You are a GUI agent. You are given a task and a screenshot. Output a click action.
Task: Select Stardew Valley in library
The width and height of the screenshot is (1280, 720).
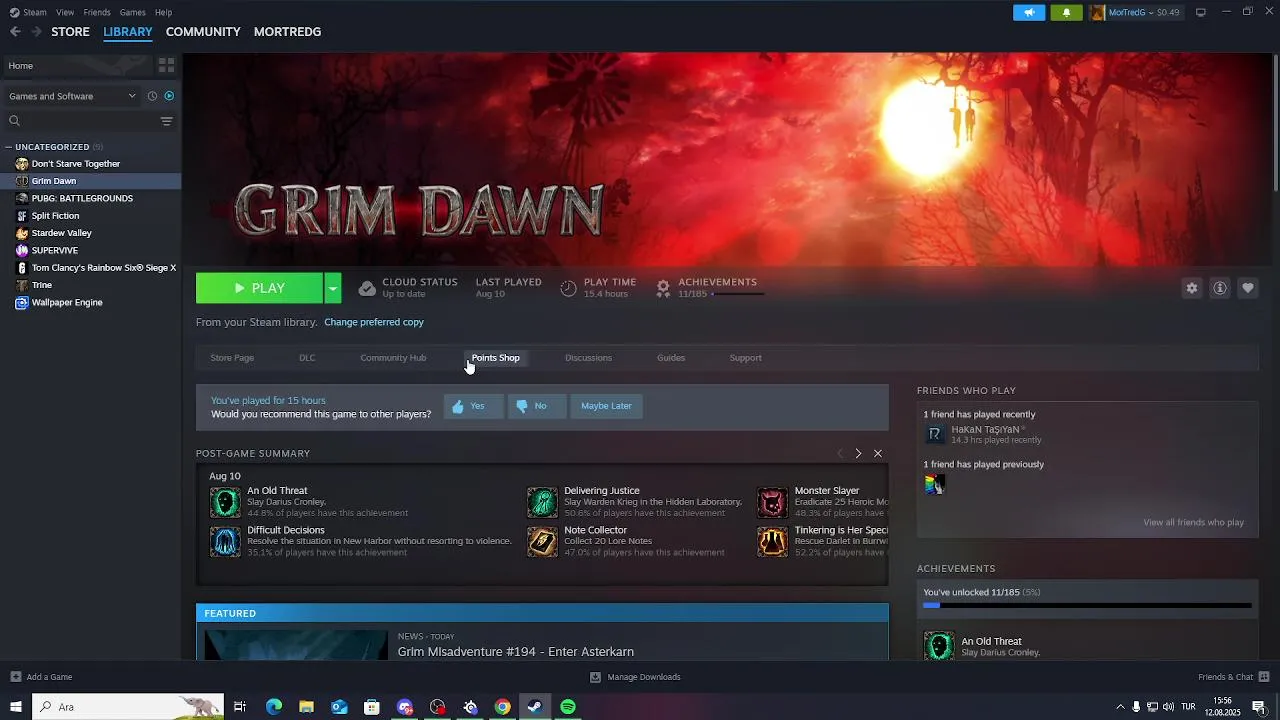point(90,233)
